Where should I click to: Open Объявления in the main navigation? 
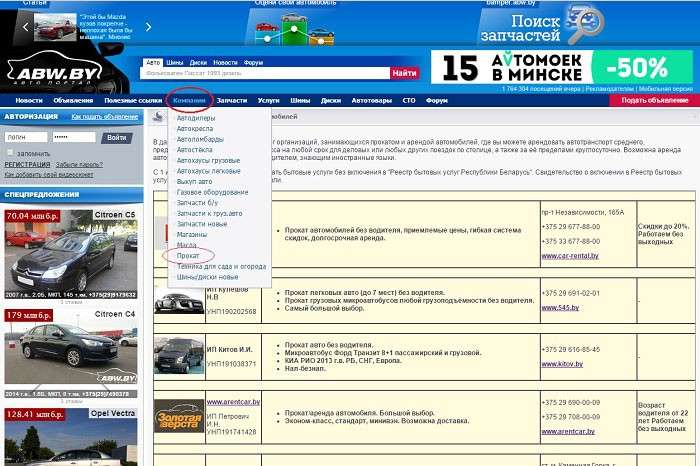point(73,100)
